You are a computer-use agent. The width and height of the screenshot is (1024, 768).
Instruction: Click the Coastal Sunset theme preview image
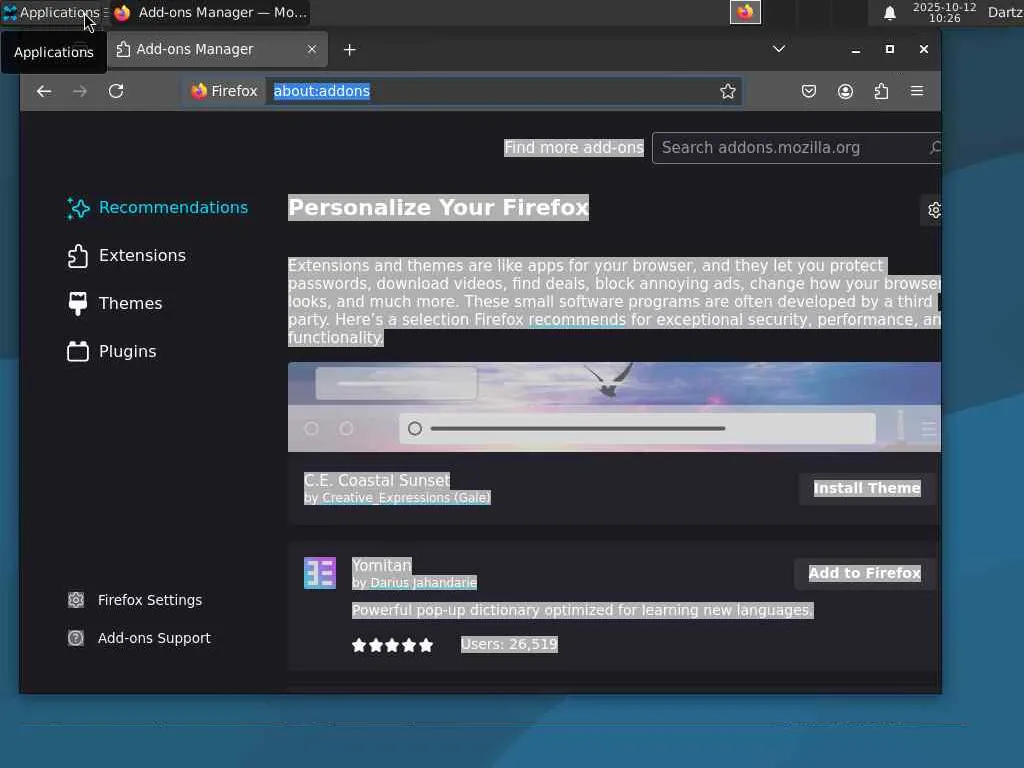[x=615, y=408]
